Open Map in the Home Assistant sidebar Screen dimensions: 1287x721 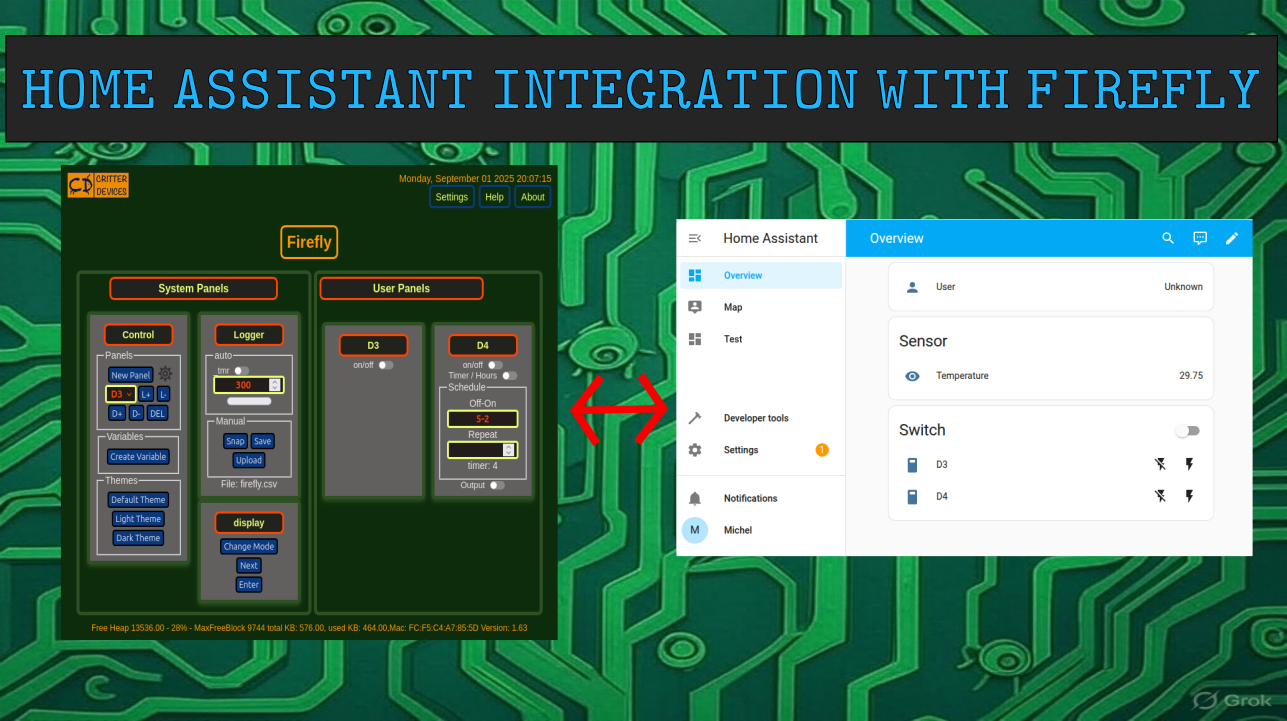coord(761,307)
